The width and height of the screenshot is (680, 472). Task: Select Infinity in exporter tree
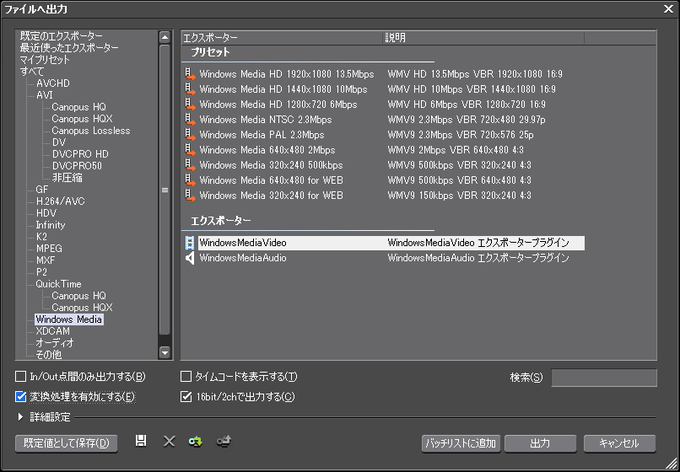(x=50, y=225)
